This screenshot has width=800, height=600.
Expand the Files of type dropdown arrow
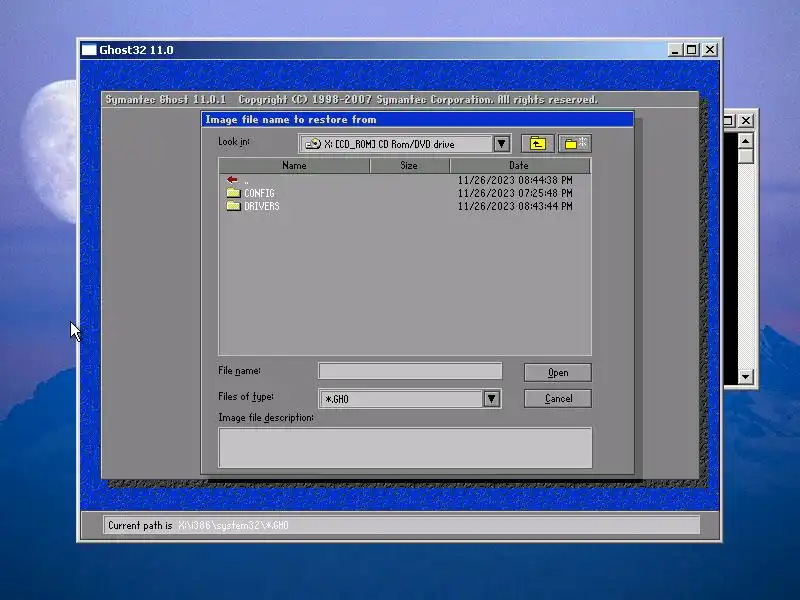(x=491, y=398)
